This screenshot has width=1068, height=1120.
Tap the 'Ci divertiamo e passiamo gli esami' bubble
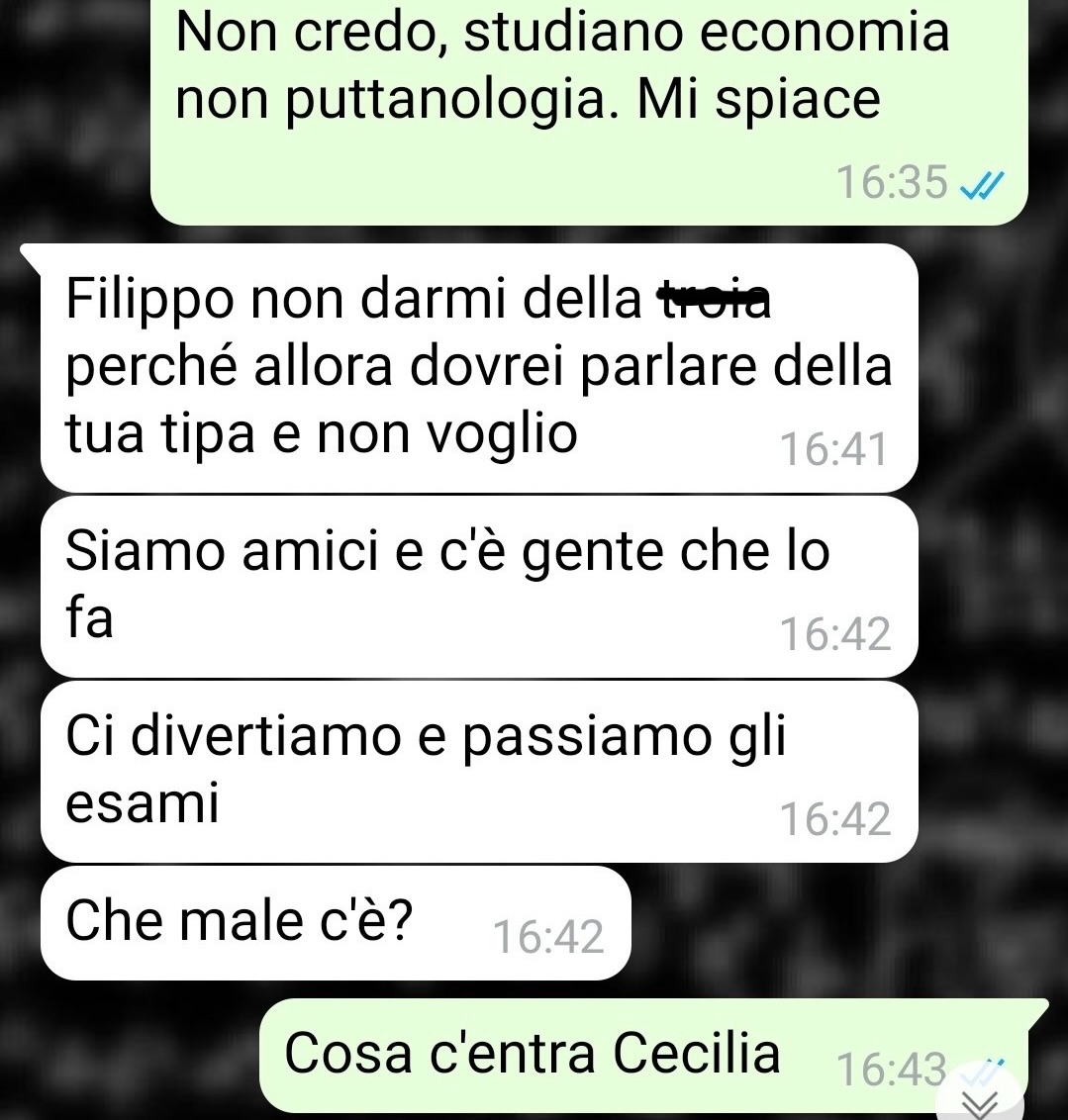click(x=479, y=772)
